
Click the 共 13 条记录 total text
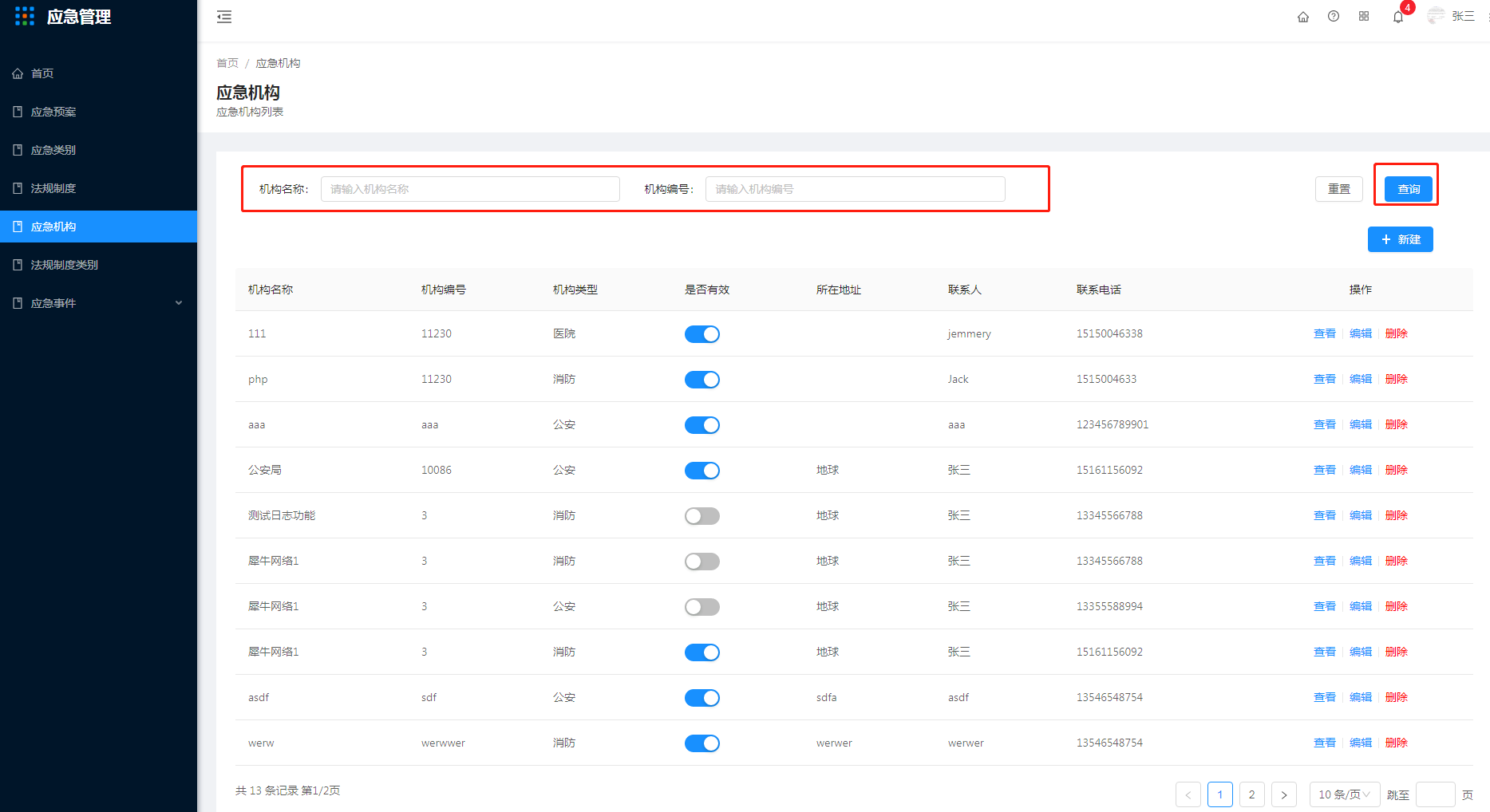pyautogui.click(x=267, y=790)
